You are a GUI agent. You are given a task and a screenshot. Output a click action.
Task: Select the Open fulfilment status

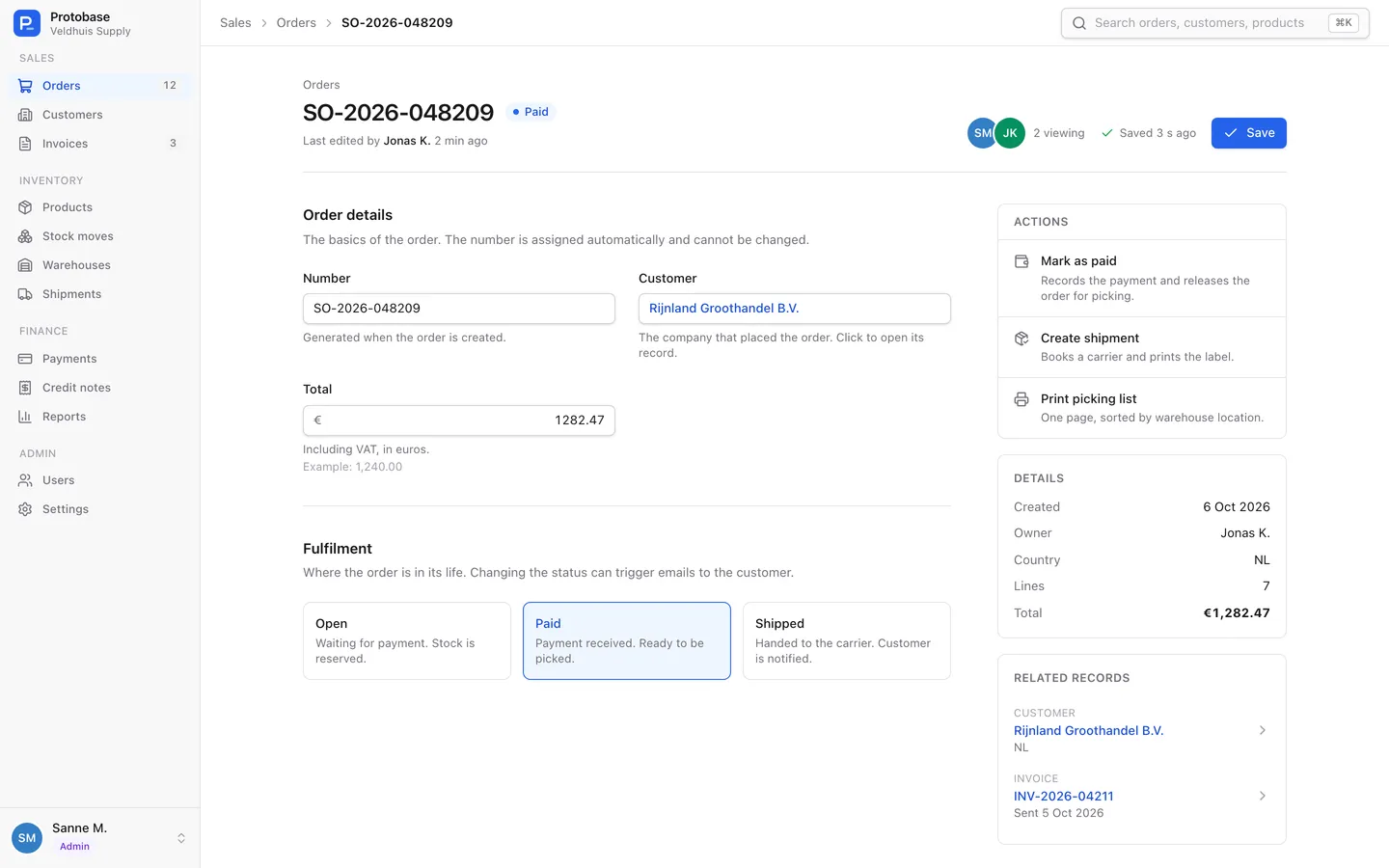pyautogui.click(x=407, y=641)
